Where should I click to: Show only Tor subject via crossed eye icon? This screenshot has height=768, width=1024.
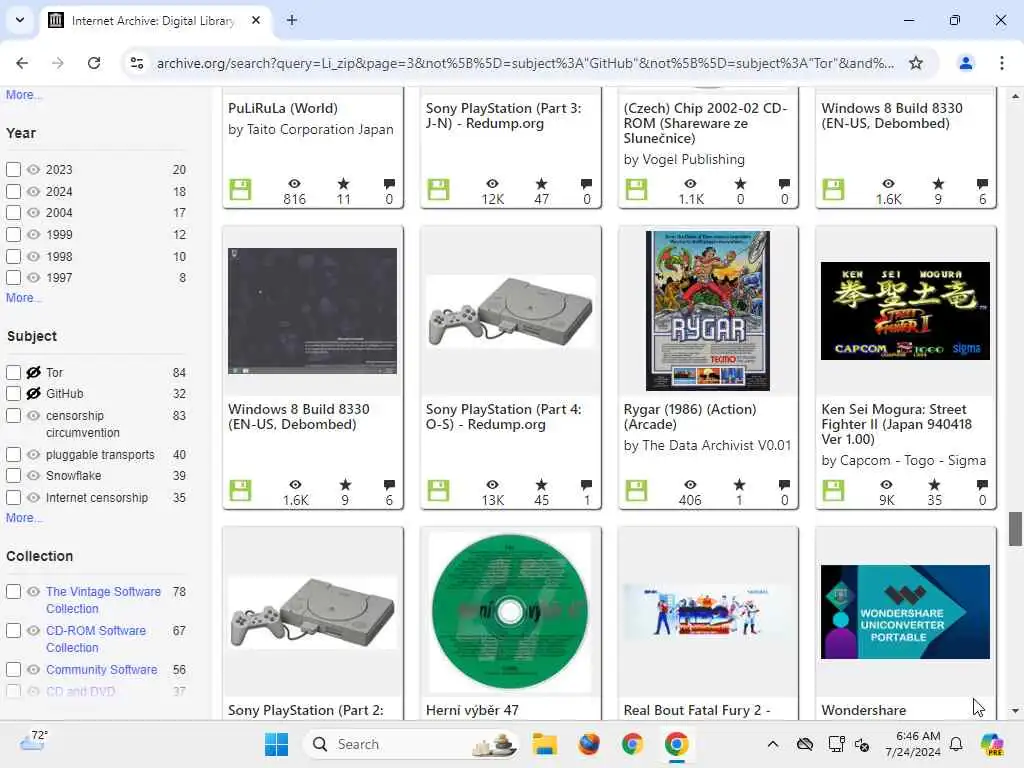33,372
